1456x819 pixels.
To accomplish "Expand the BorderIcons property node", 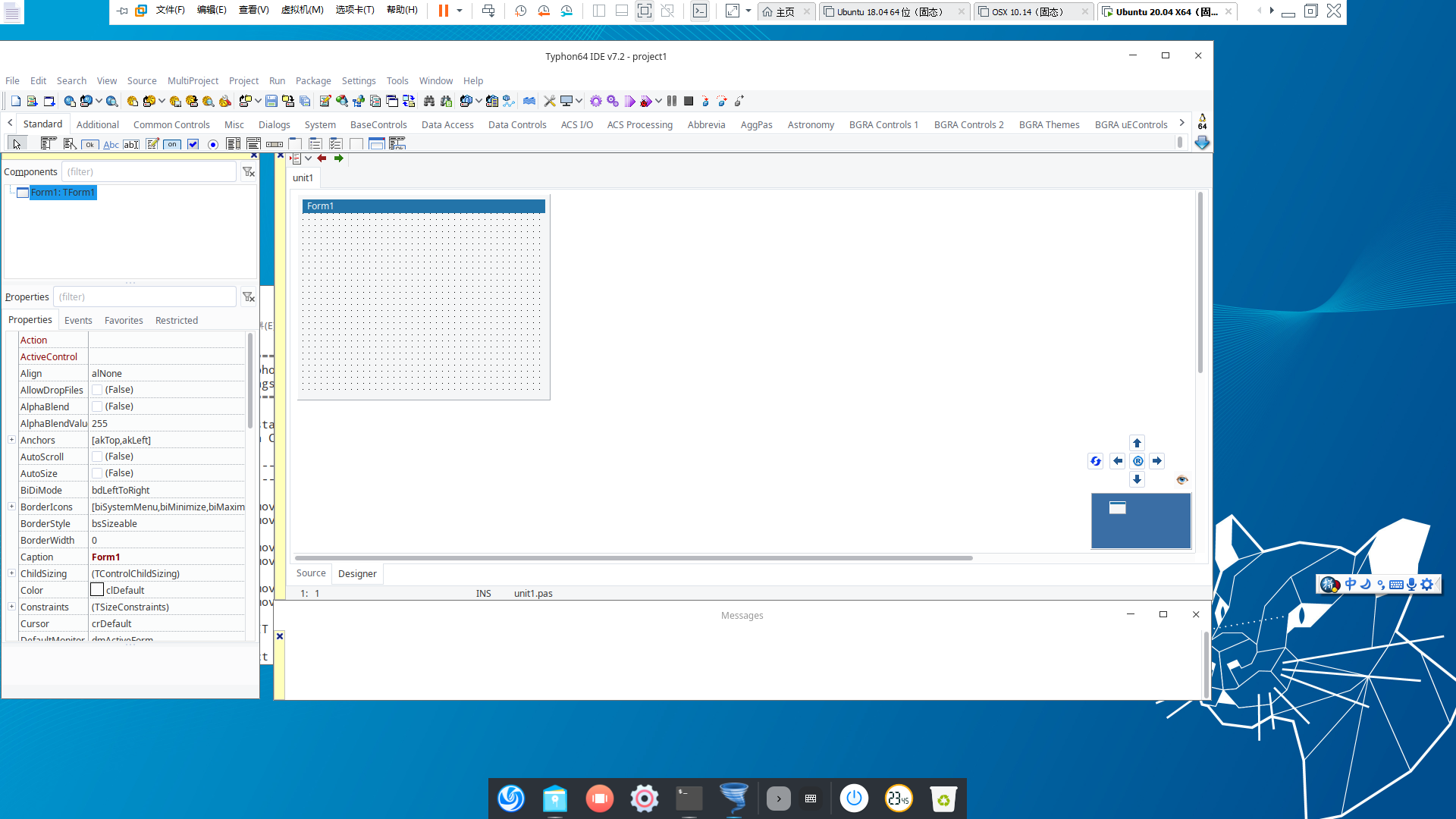I will (x=11, y=507).
